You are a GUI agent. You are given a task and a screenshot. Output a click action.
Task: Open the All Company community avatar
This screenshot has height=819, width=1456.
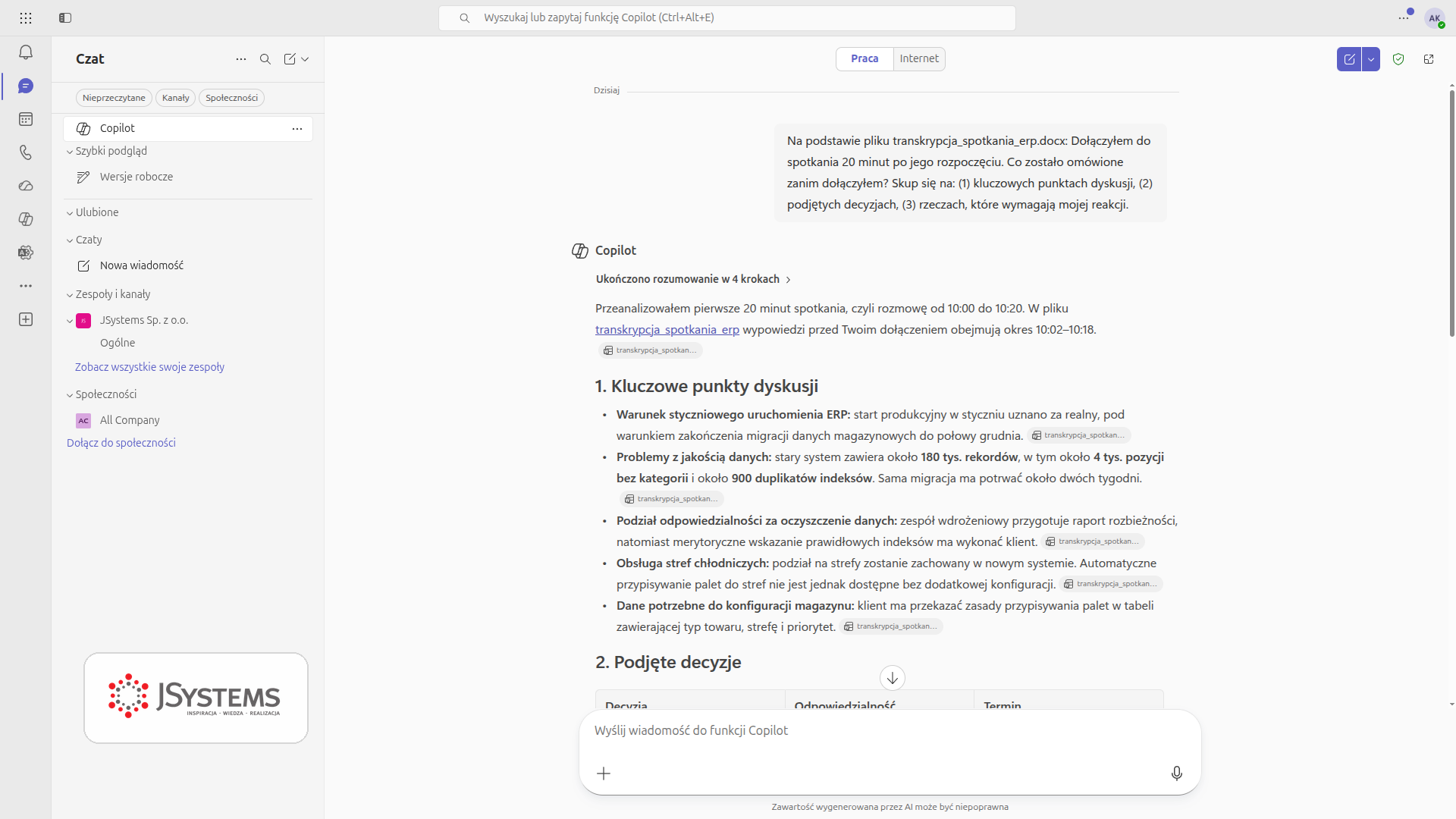click(x=83, y=421)
